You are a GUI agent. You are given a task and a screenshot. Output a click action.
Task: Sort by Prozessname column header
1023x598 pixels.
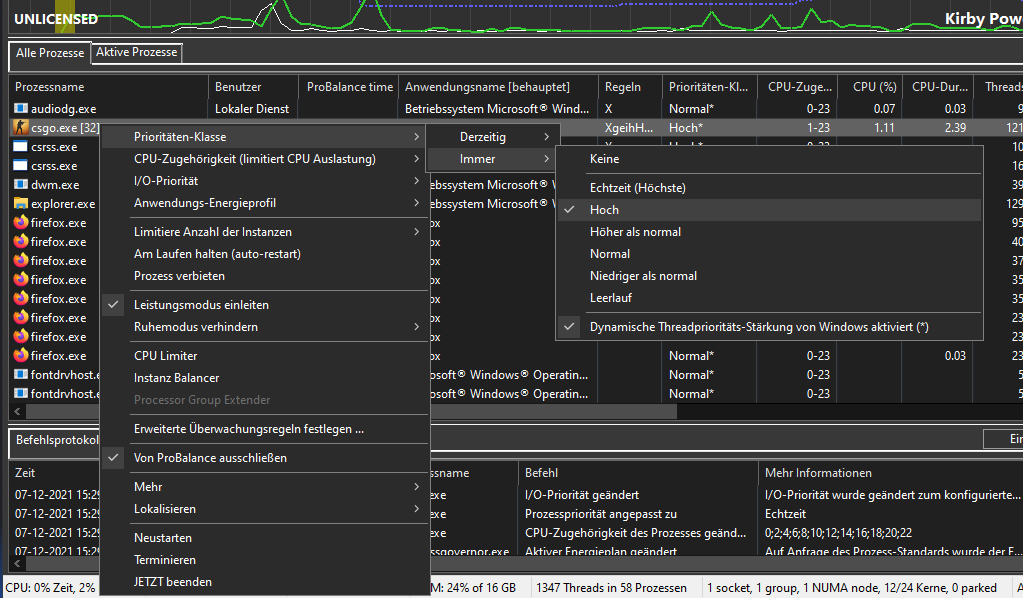coord(108,87)
